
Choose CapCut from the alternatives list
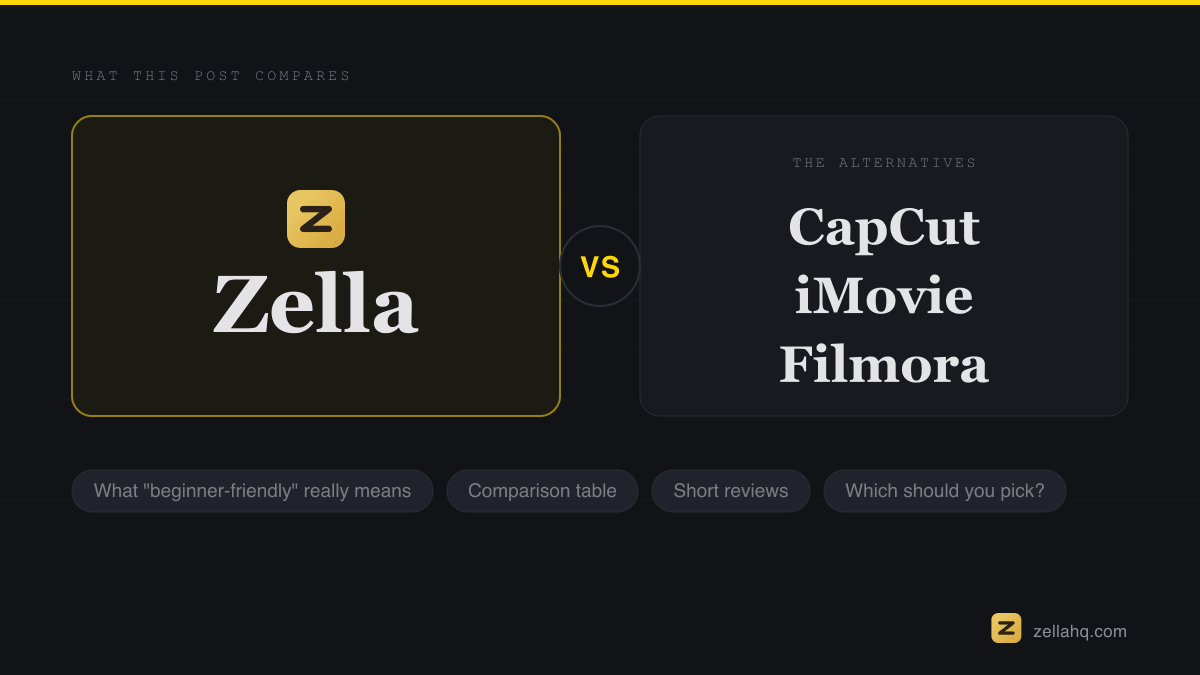pyautogui.click(x=884, y=227)
